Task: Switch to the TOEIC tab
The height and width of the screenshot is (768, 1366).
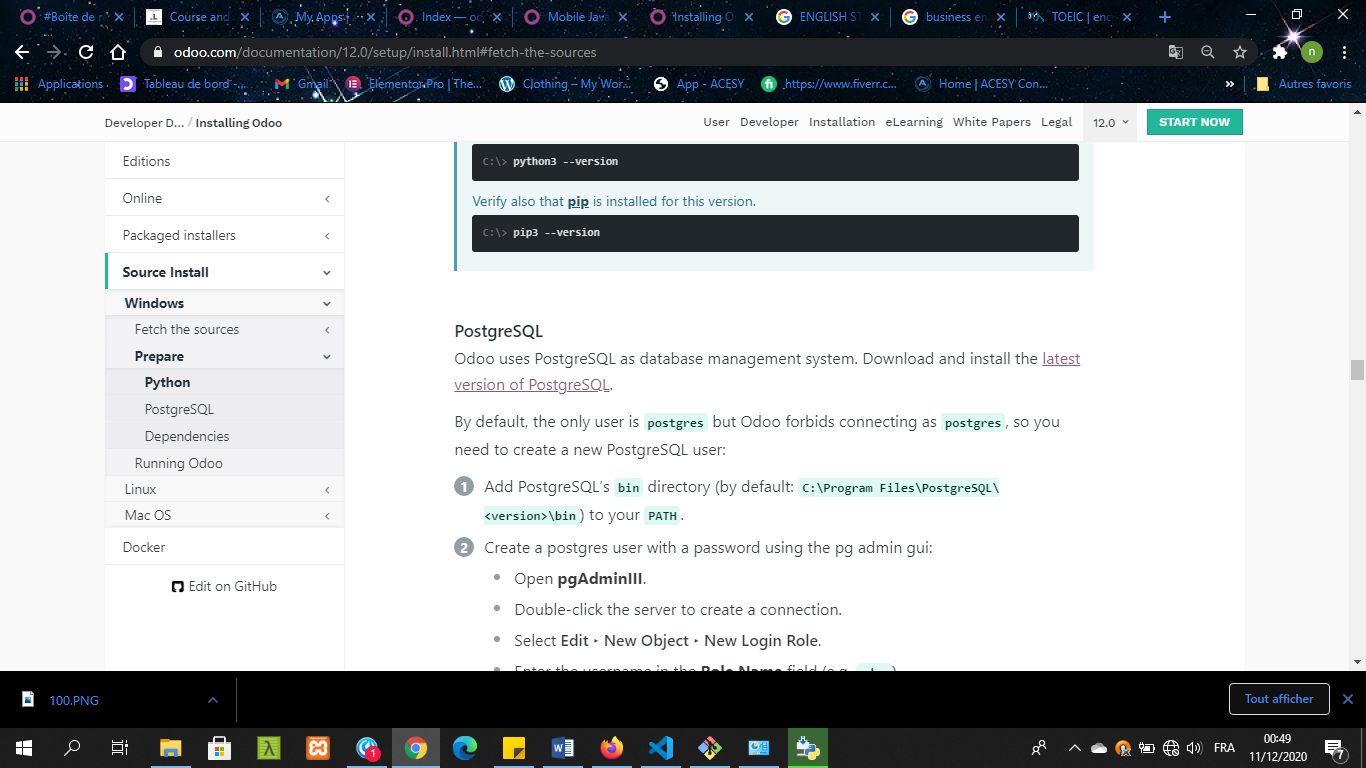Action: point(1079,17)
